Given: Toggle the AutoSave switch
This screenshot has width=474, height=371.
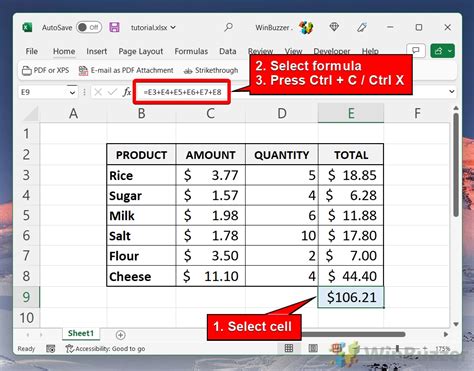Looking at the screenshot, I should click(x=88, y=27).
